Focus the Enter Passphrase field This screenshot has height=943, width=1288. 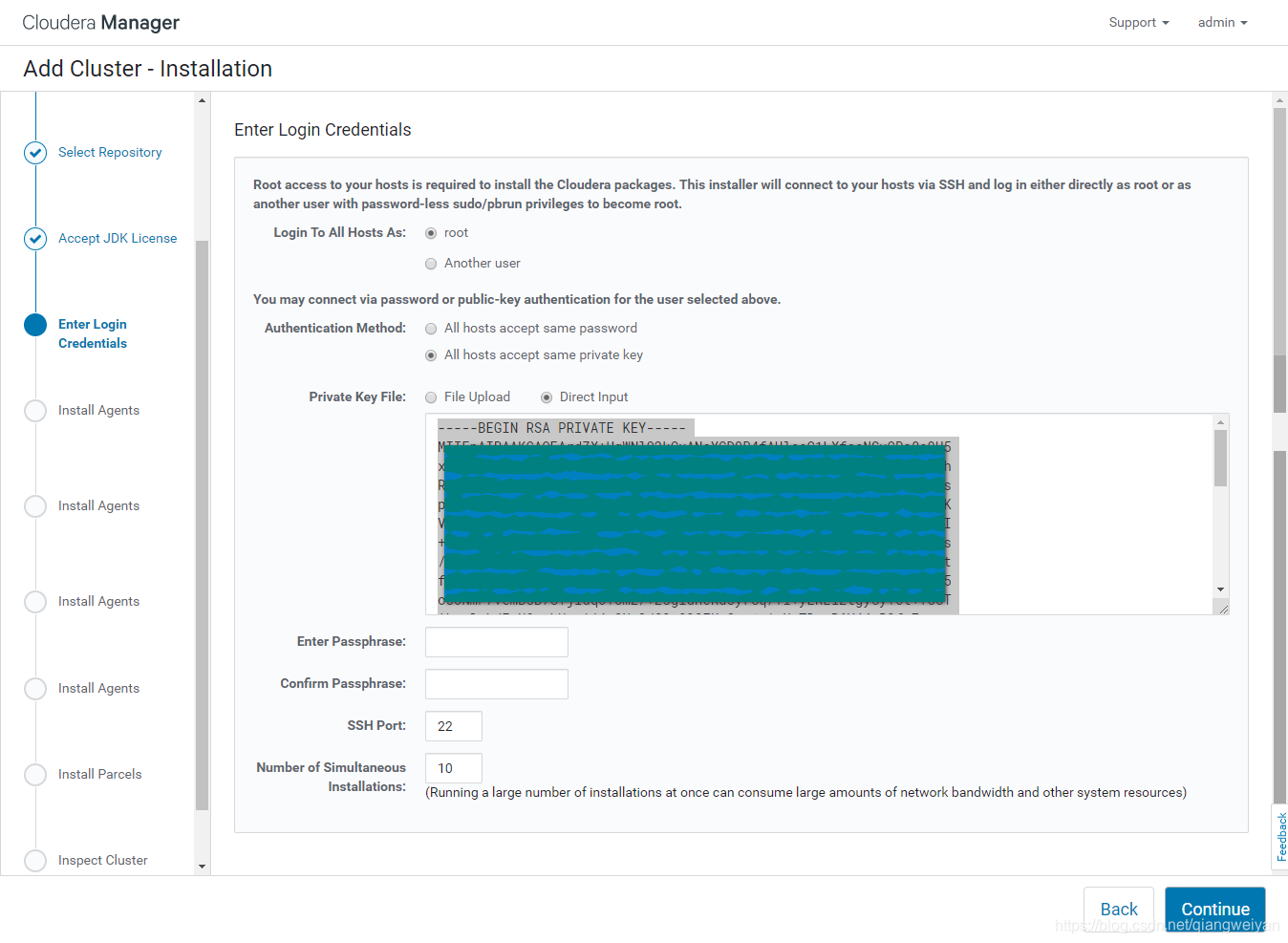point(497,642)
